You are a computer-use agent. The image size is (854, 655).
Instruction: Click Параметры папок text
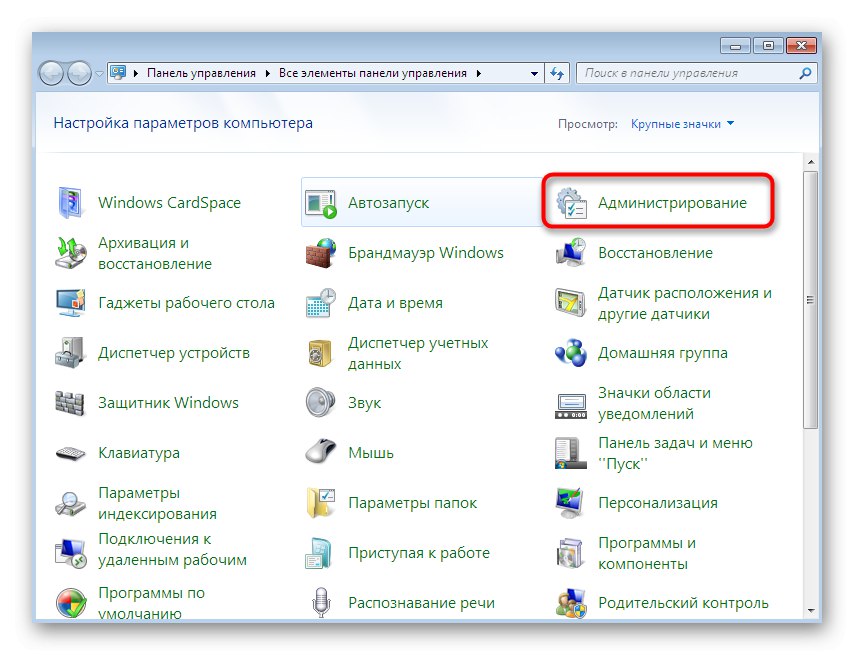(412, 503)
